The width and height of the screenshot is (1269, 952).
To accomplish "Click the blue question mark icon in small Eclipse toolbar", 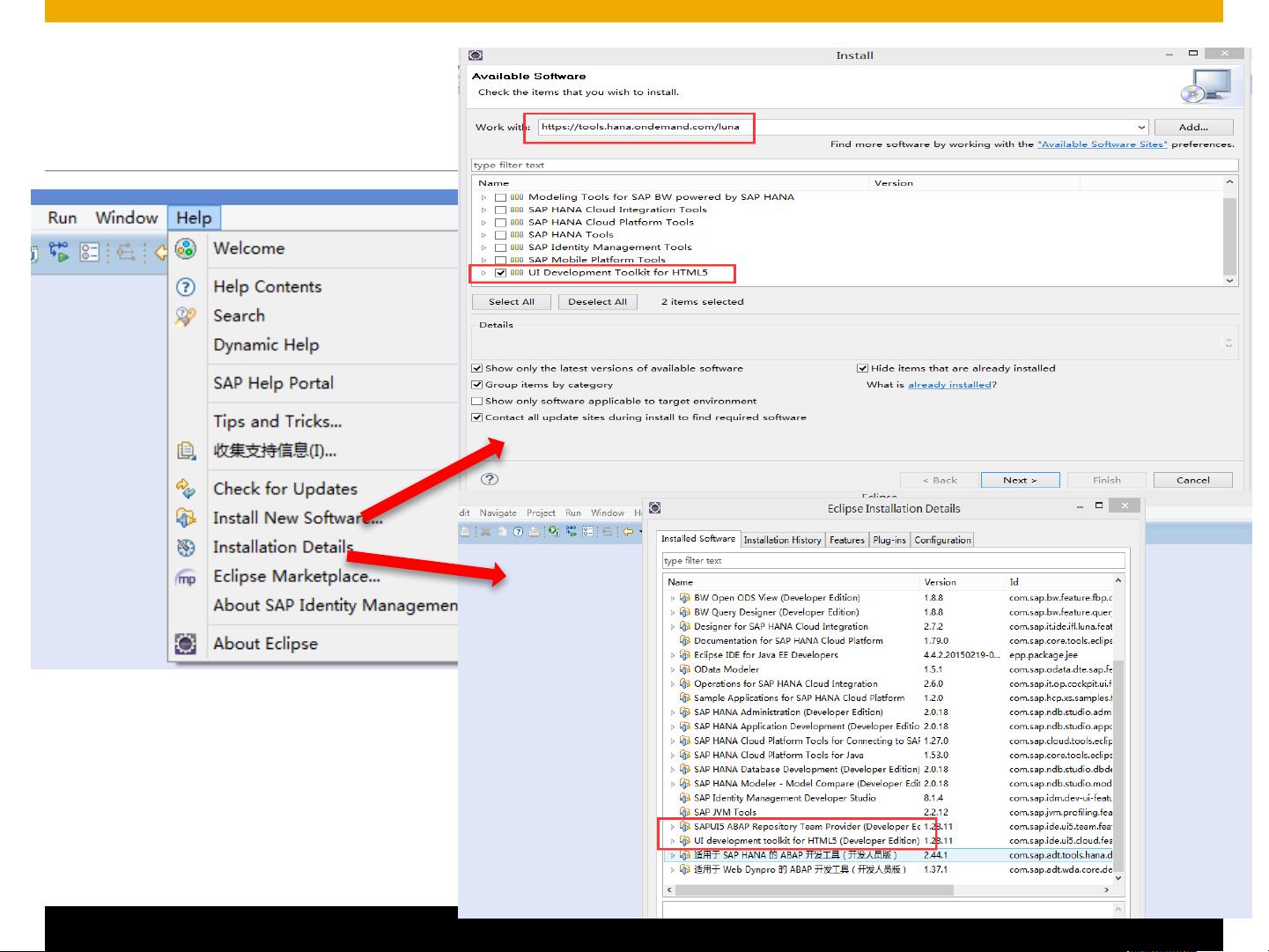I will pos(518,531).
